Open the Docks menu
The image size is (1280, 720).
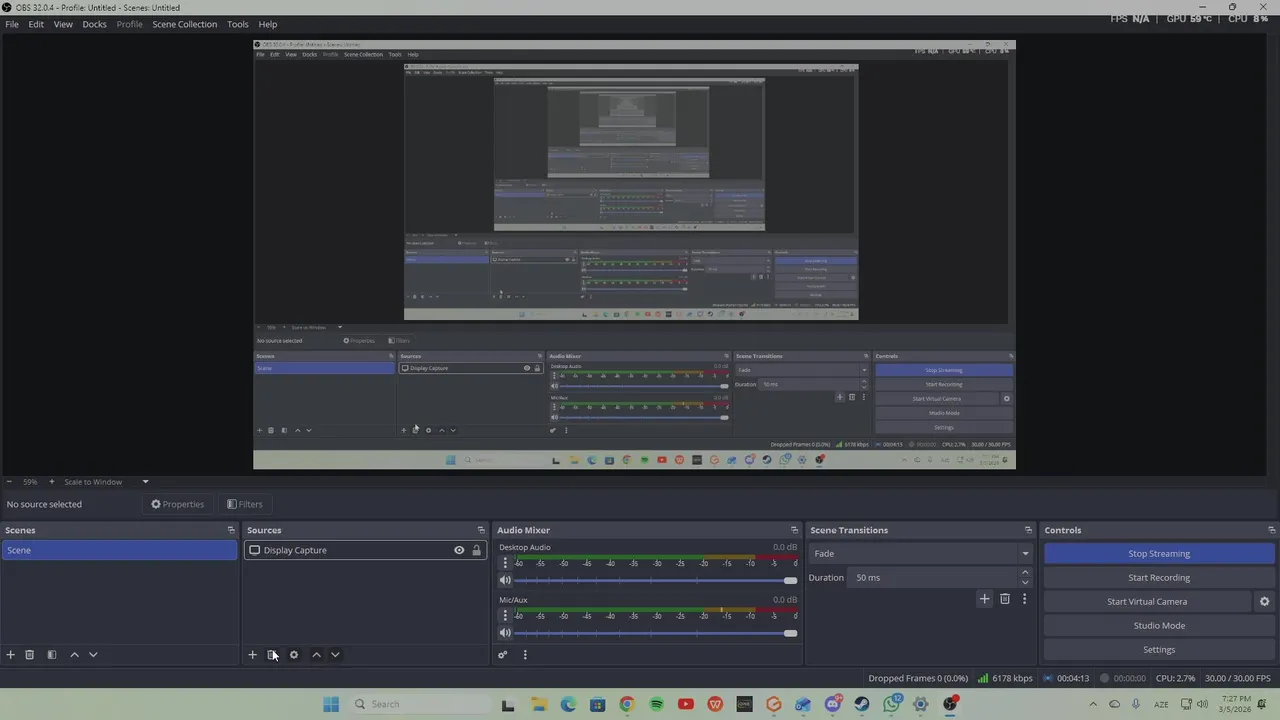pos(94,24)
